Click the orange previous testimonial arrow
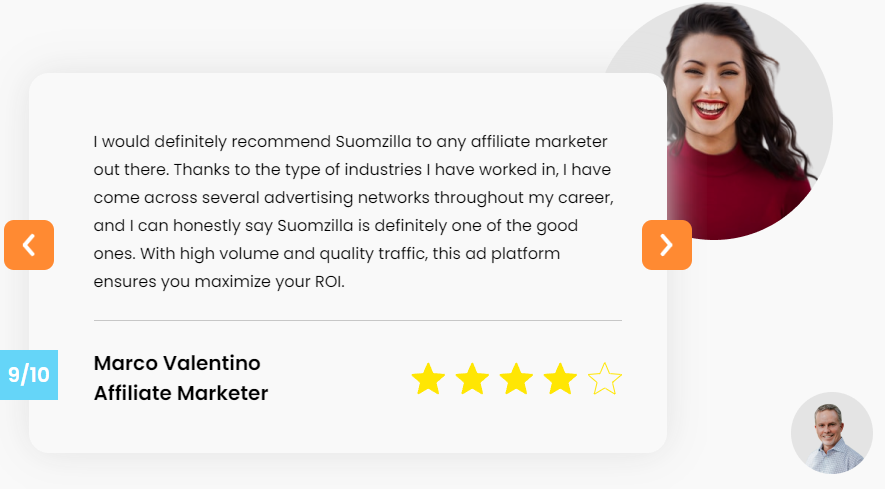Image resolution: width=885 pixels, height=489 pixels. [x=29, y=245]
